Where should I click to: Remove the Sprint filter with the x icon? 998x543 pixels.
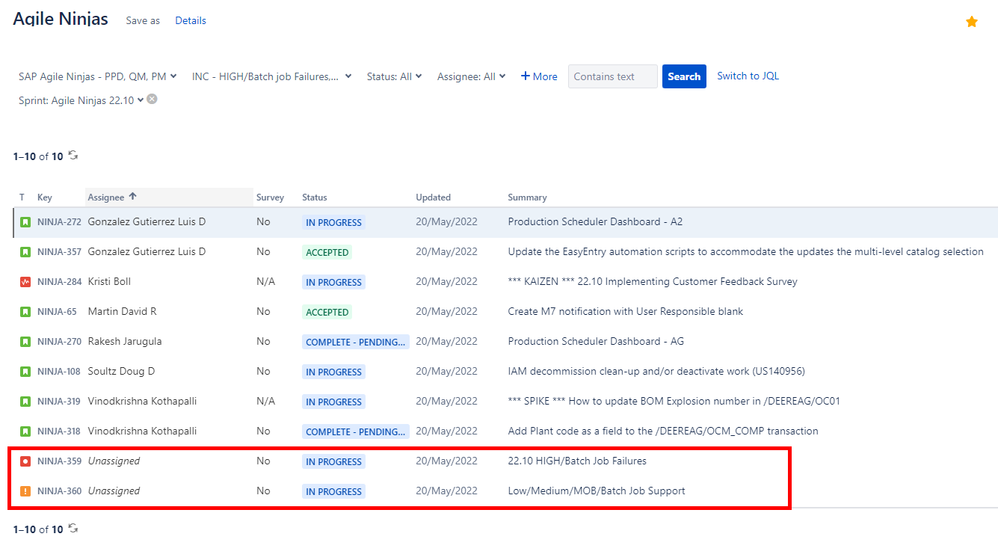pyautogui.click(x=152, y=99)
